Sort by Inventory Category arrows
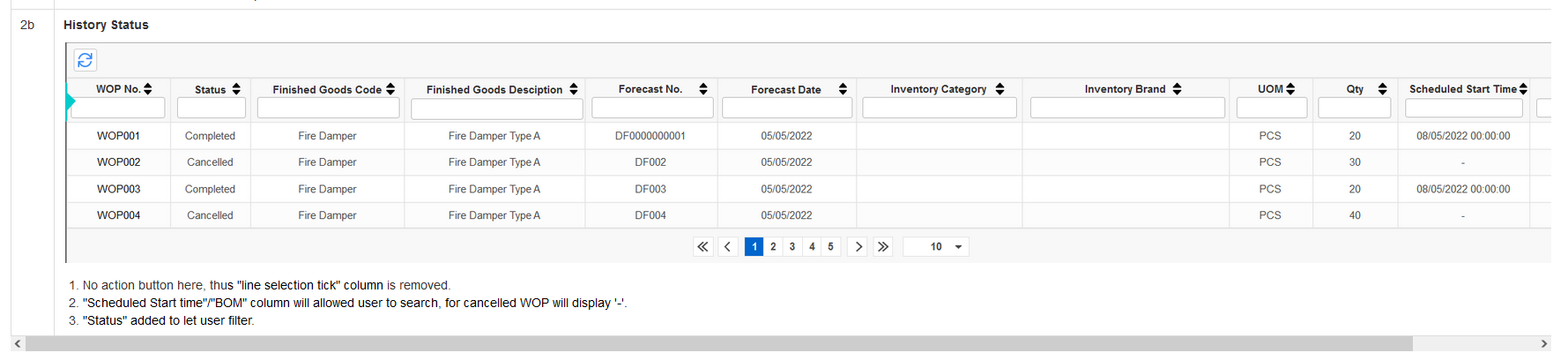 [x=1000, y=89]
